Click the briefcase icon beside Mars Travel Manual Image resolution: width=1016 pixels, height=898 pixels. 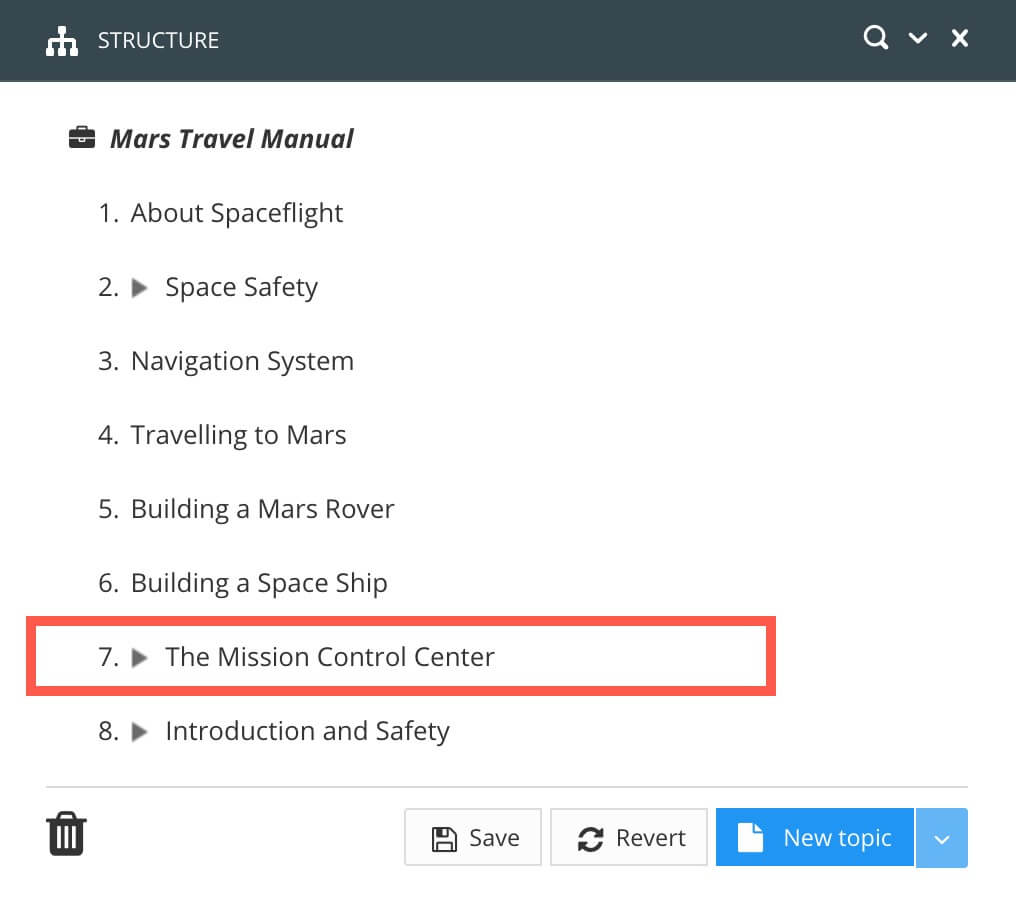pyautogui.click(x=82, y=138)
